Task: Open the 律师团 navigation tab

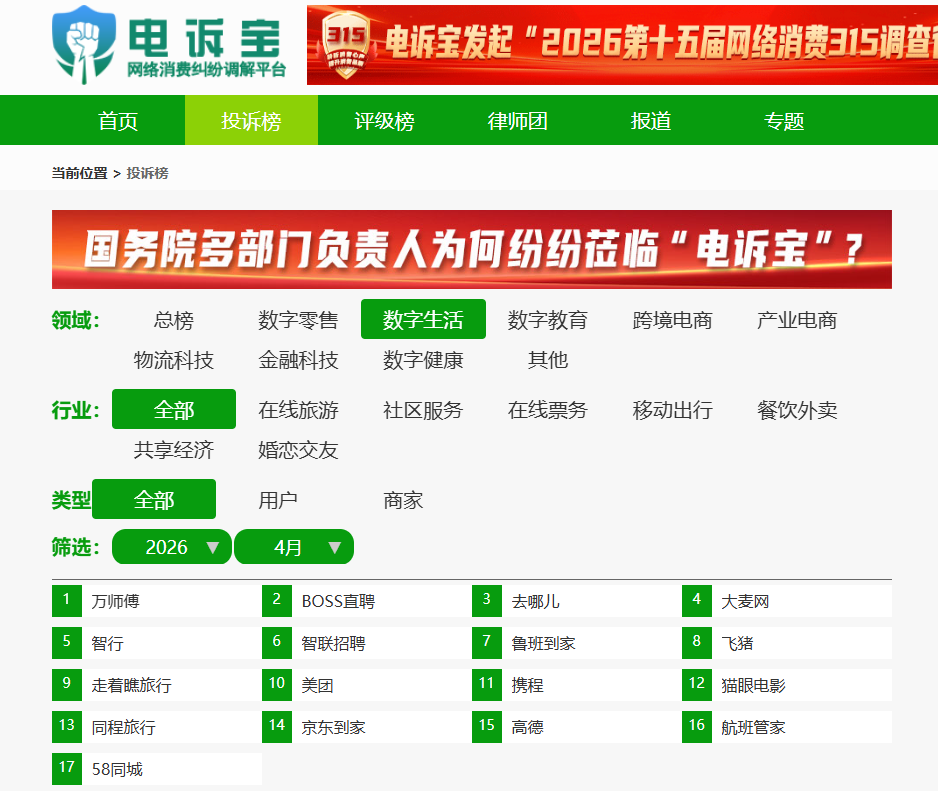Action: click(x=517, y=120)
